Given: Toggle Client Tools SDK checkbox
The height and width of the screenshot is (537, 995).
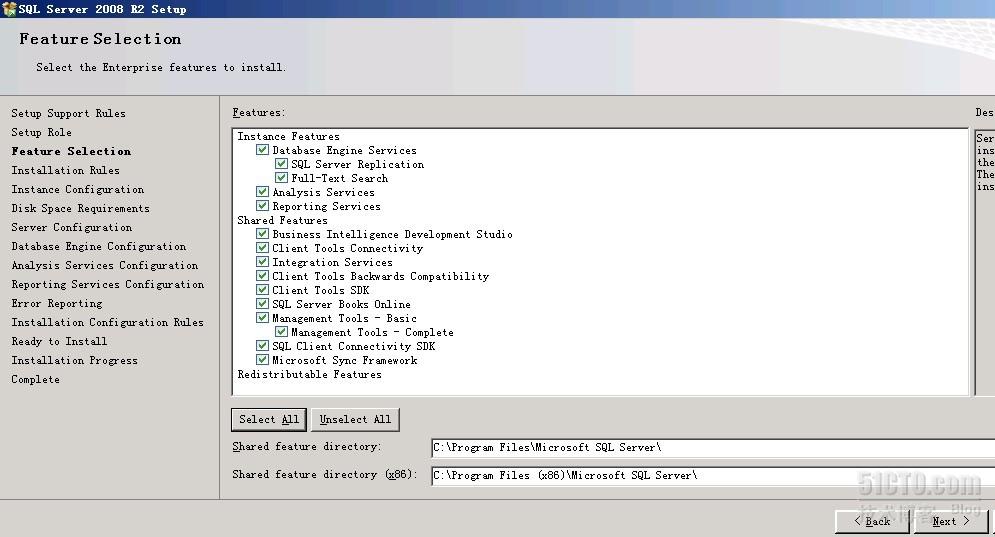Looking at the screenshot, I should tap(262, 289).
